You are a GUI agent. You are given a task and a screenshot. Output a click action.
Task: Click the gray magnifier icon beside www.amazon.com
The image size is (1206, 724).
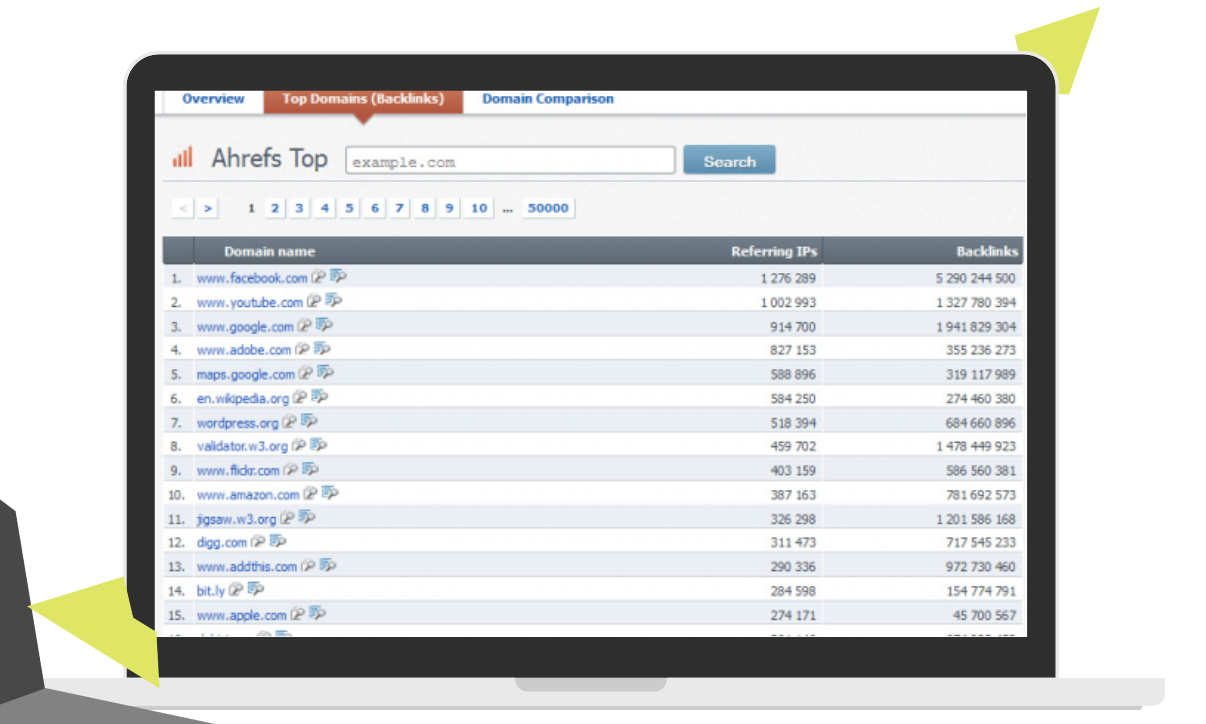[311, 493]
